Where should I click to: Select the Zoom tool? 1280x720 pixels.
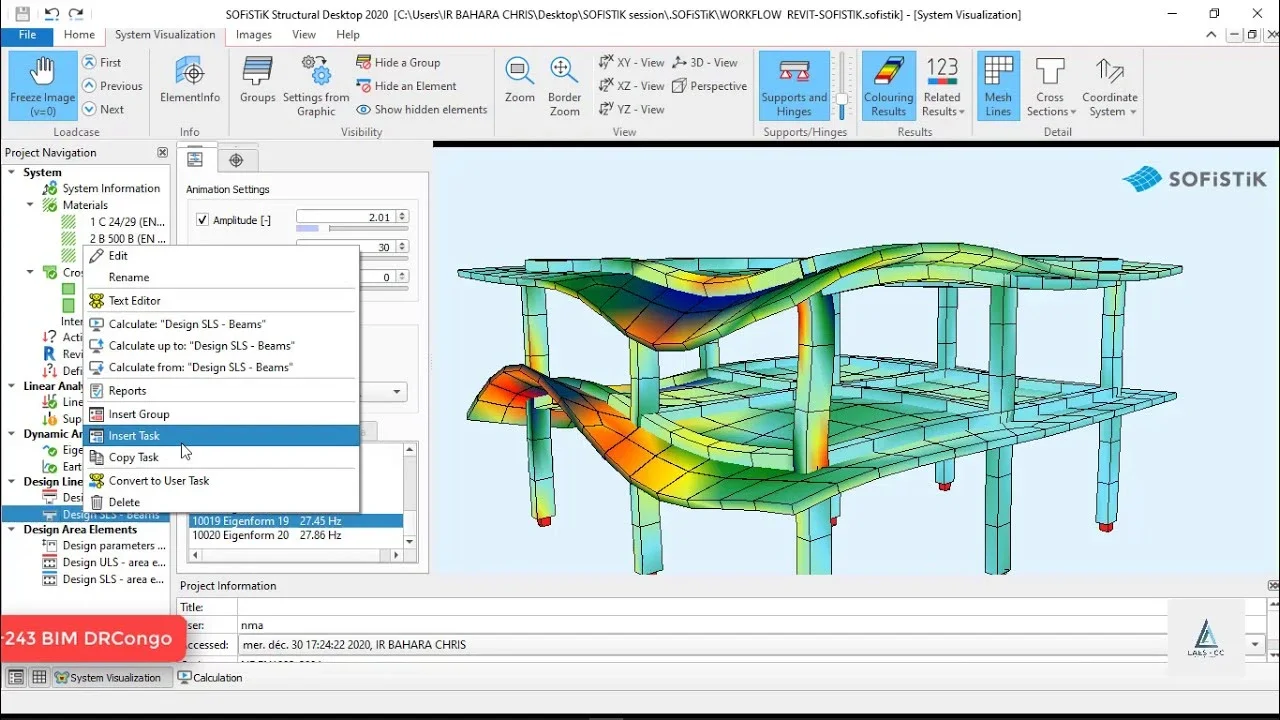point(519,80)
